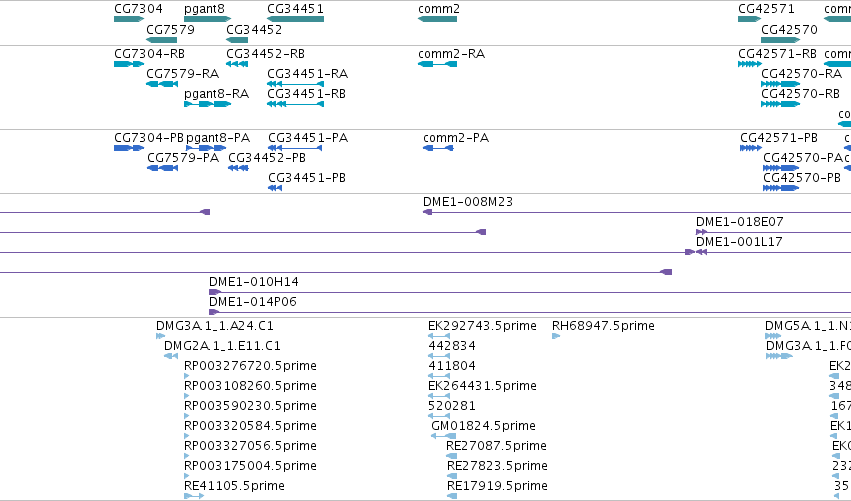Select the RE27087.5prime EST marker

pyautogui.click(x=451, y=456)
